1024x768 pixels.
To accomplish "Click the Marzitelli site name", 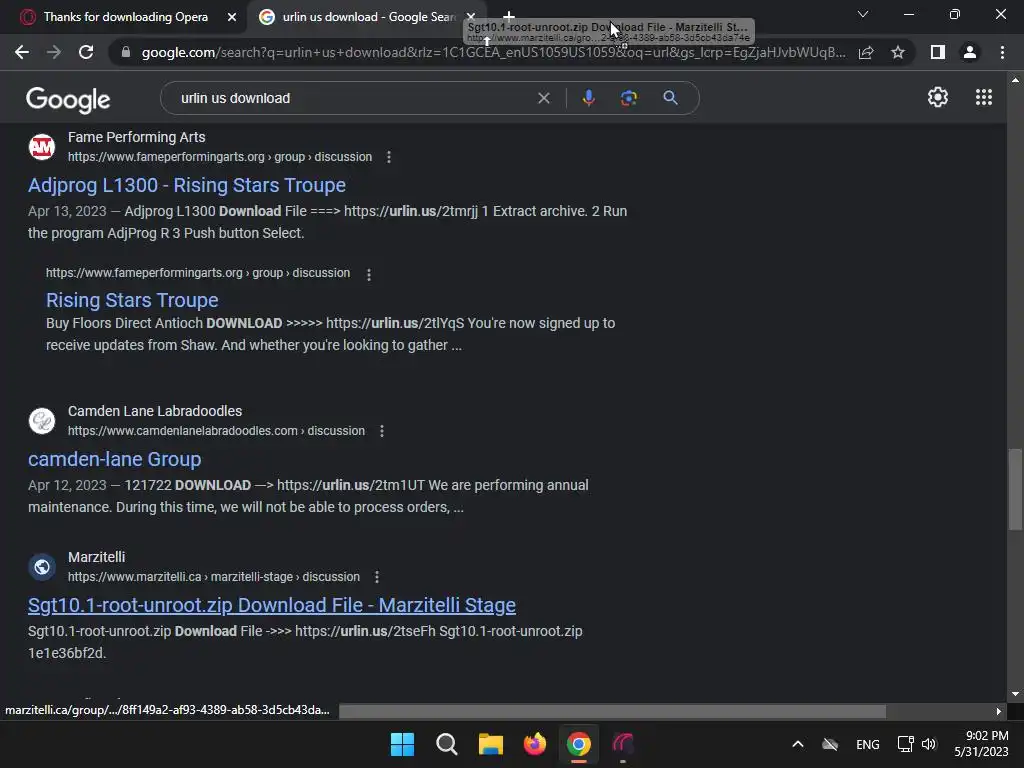I will (x=97, y=557).
